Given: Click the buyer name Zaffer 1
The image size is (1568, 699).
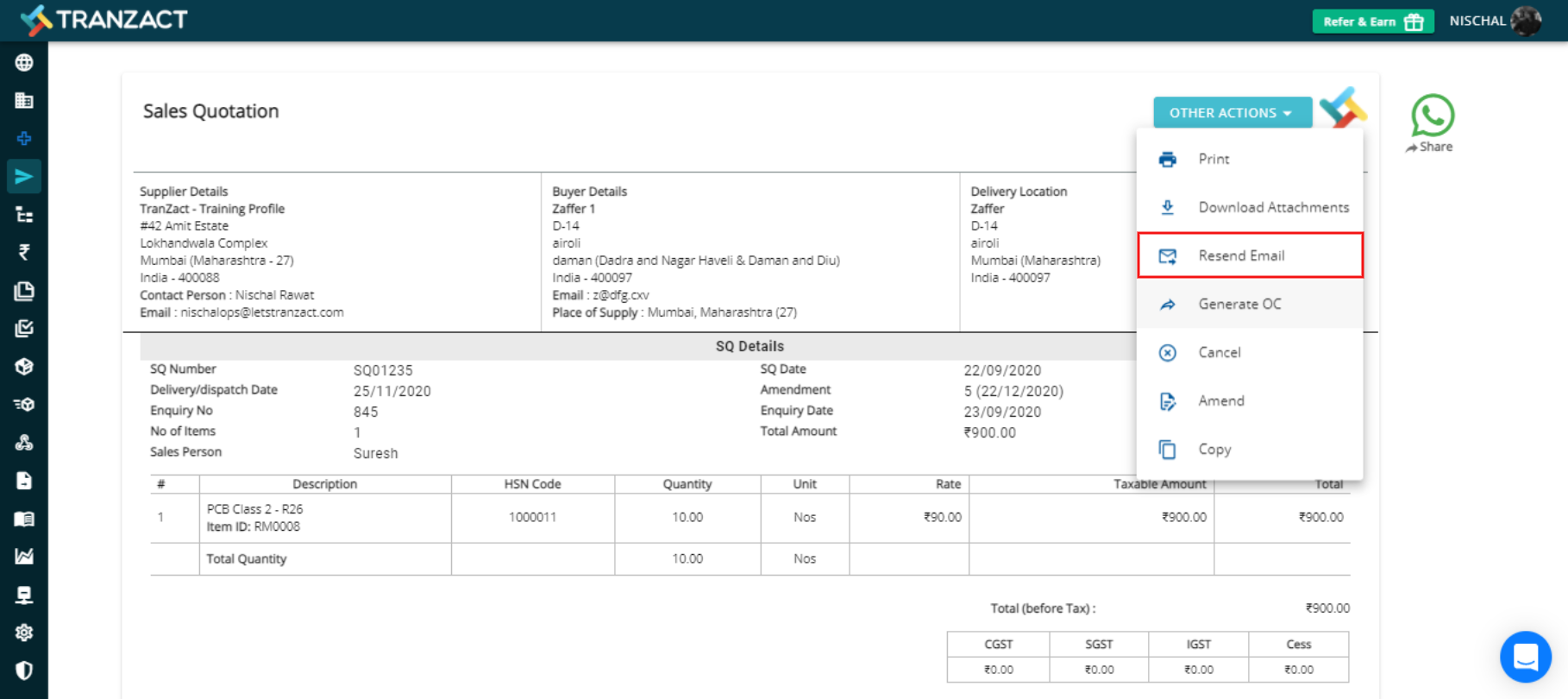Looking at the screenshot, I should tap(574, 209).
